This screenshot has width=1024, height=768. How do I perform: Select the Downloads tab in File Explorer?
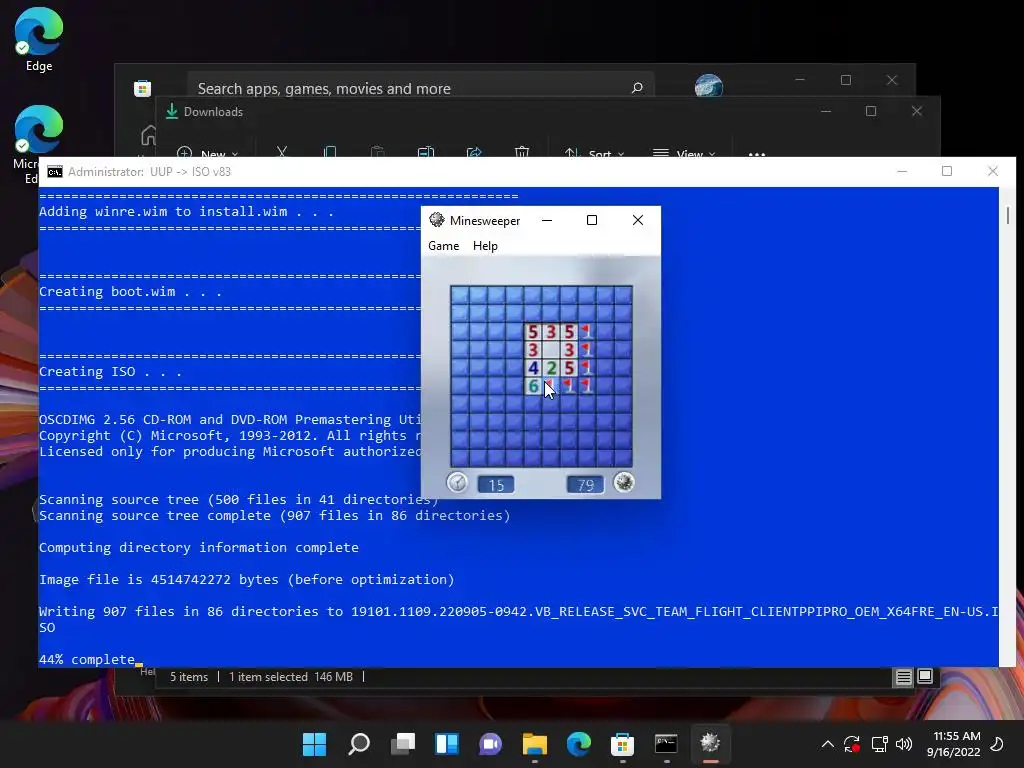point(204,112)
